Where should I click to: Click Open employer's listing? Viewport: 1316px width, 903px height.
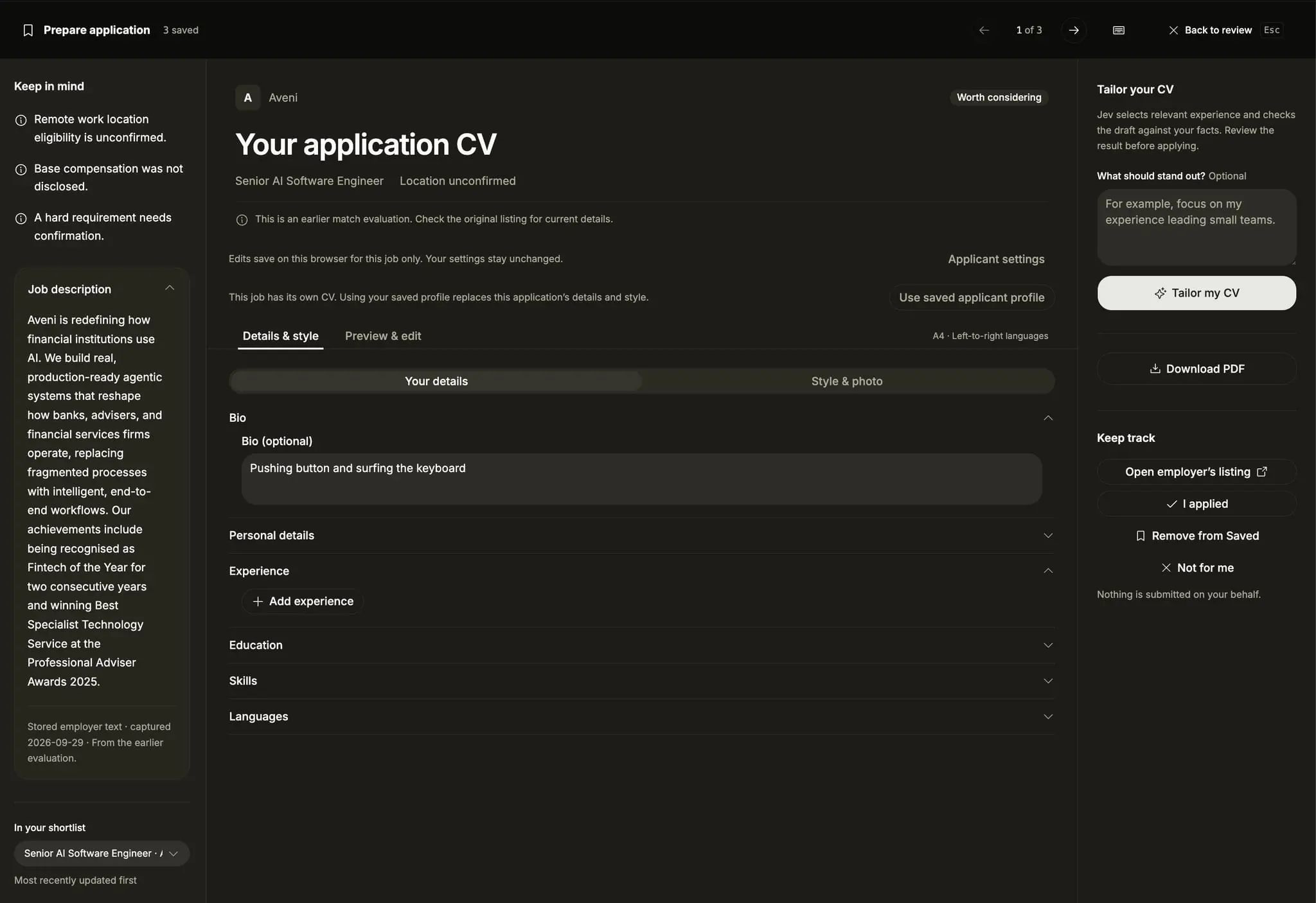(x=1196, y=472)
